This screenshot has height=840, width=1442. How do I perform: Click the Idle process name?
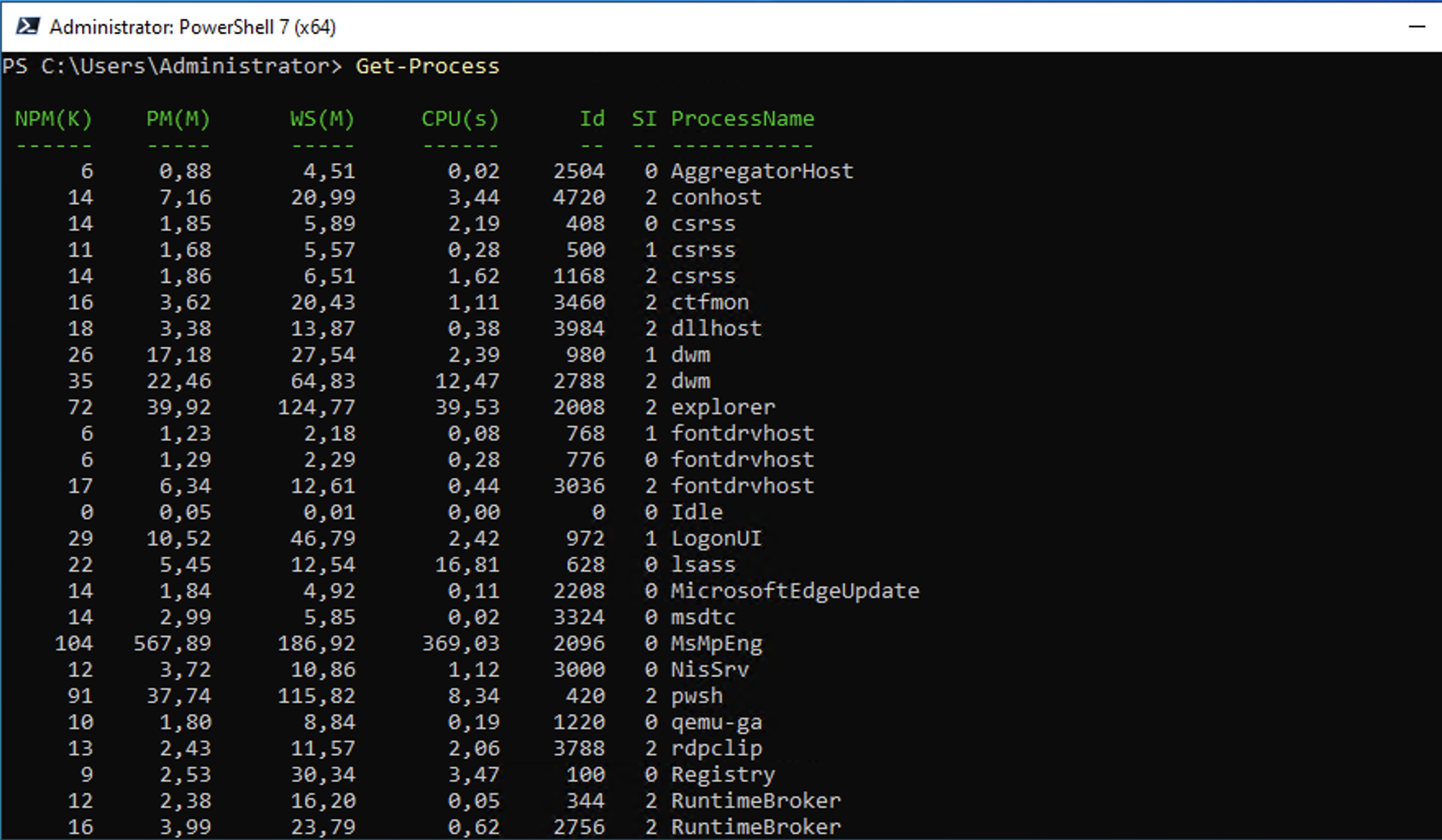(x=696, y=513)
